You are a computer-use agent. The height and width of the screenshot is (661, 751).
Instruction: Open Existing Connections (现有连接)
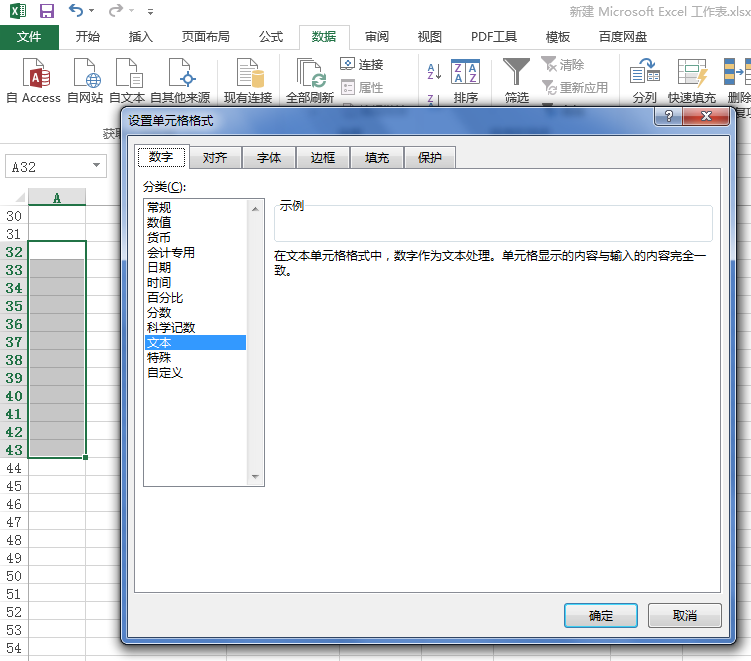[248, 81]
